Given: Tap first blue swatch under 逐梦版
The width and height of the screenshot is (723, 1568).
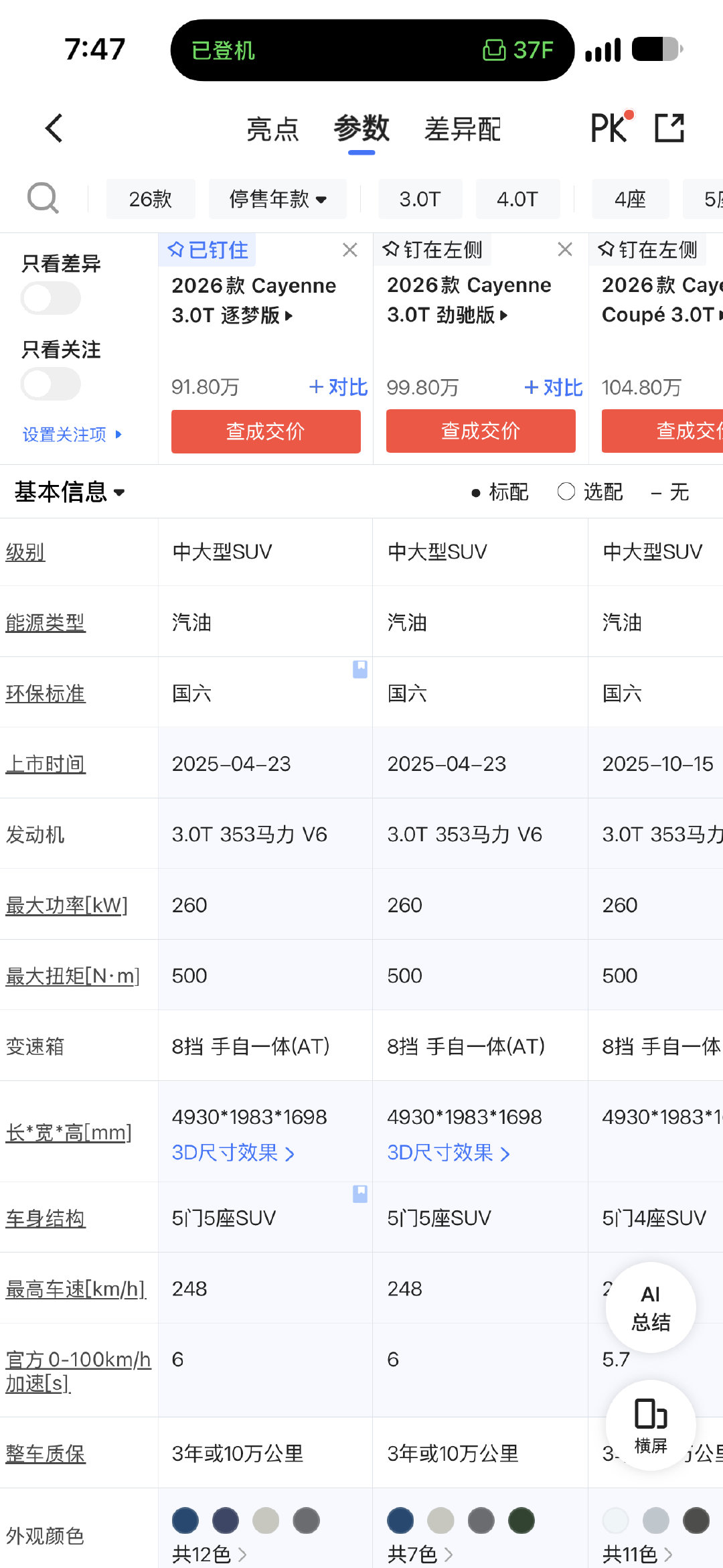Looking at the screenshot, I should point(185,1520).
